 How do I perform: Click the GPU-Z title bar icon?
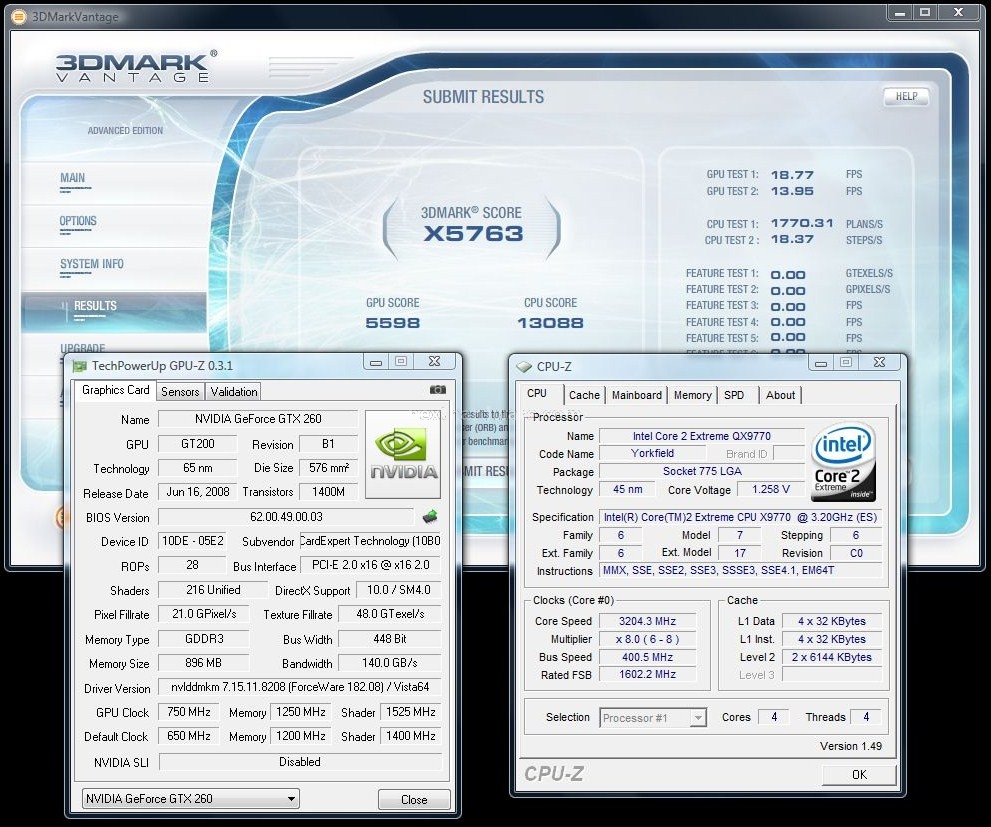tap(79, 366)
